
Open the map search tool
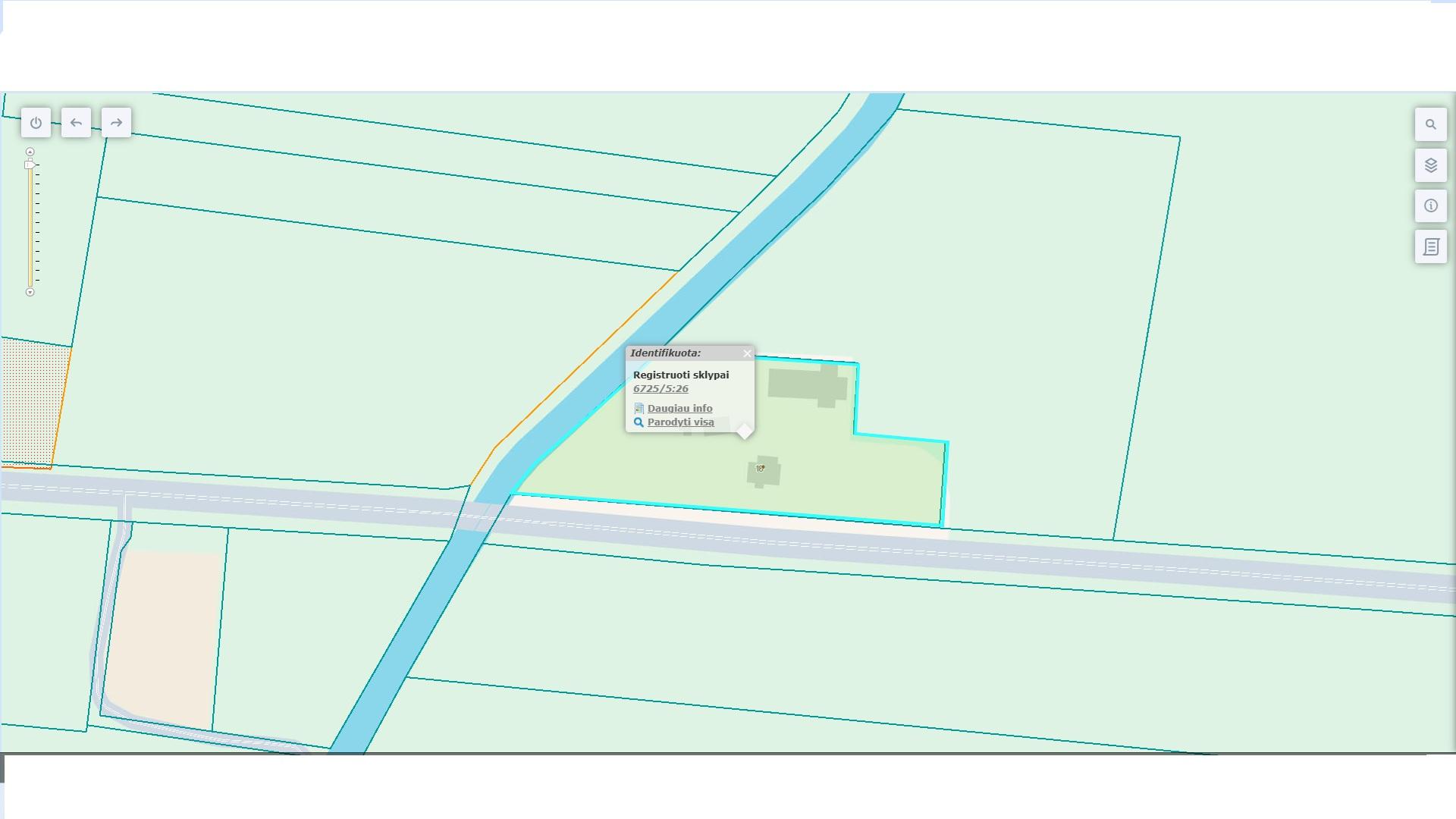1431,124
